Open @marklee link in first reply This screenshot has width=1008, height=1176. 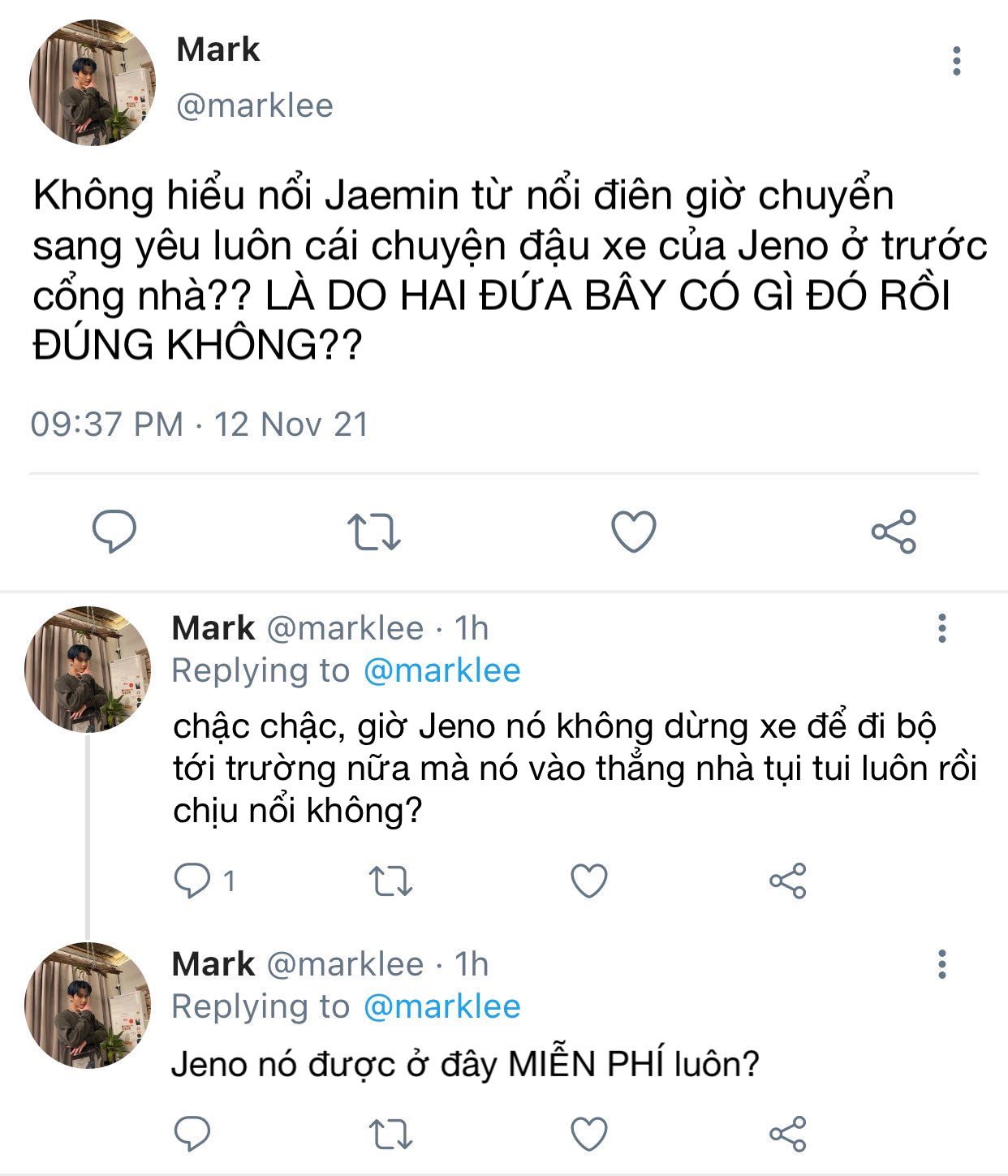(x=442, y=670)
